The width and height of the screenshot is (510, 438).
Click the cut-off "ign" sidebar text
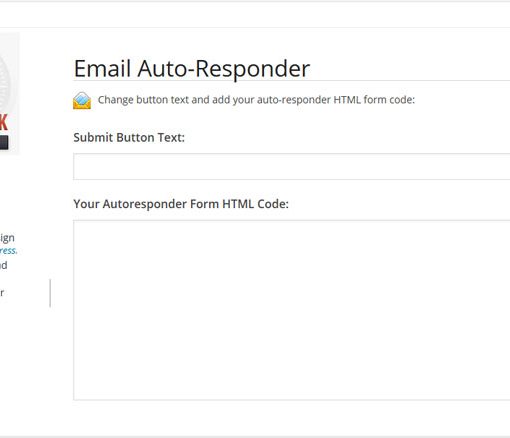7,238
